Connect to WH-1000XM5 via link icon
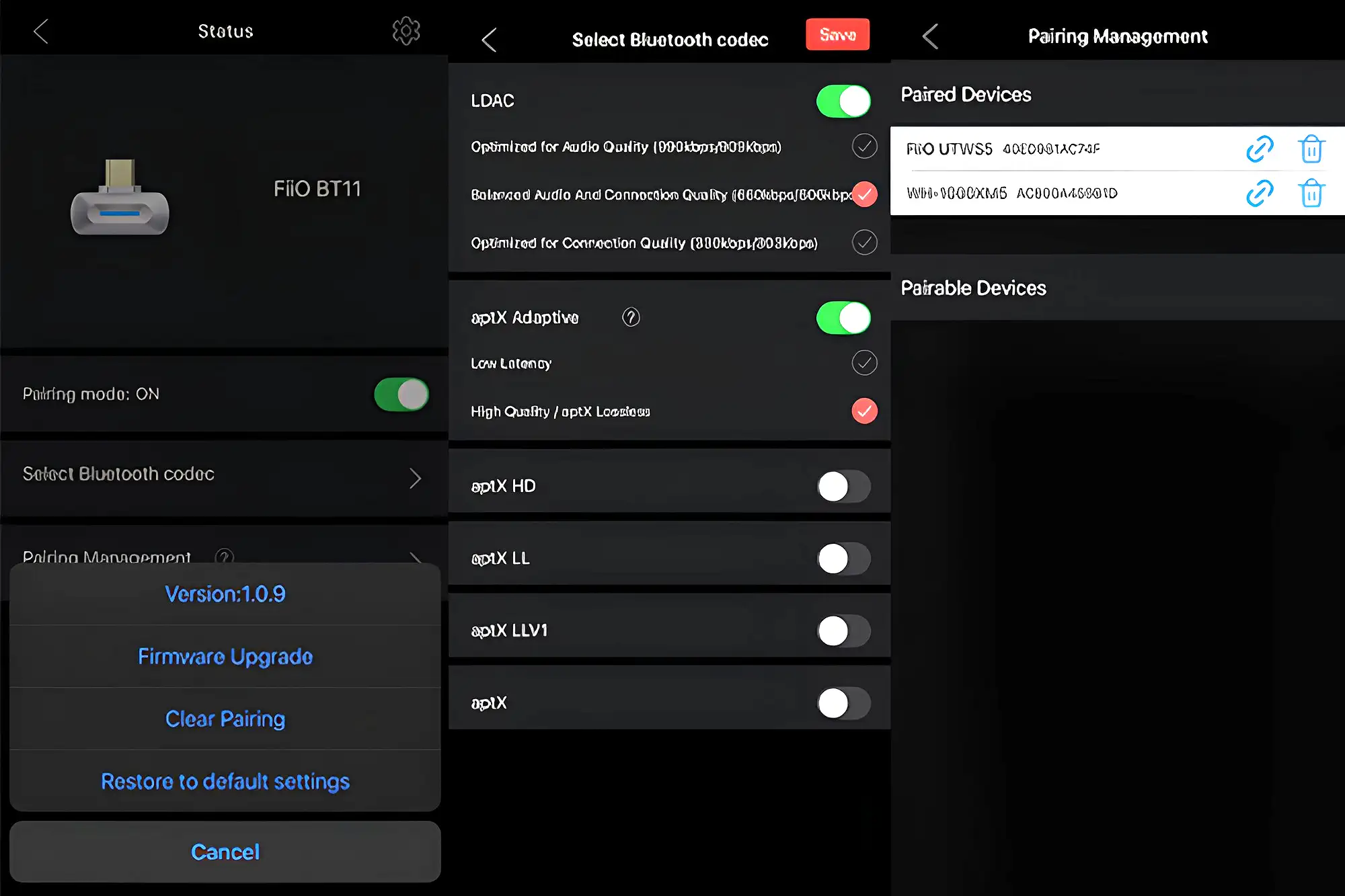The height and width of the screenshot is (896, 1345). pyautogui.click(x=1260, y=193)
